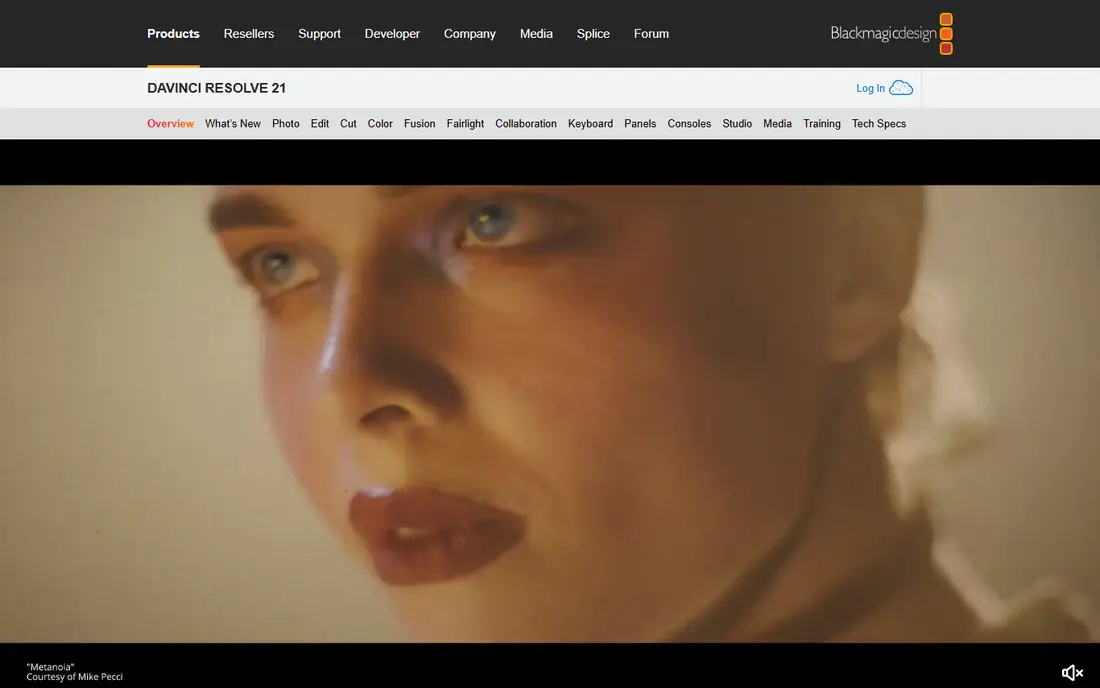
Task: Open the Consoles tab
Action: [x=689, y=123]
